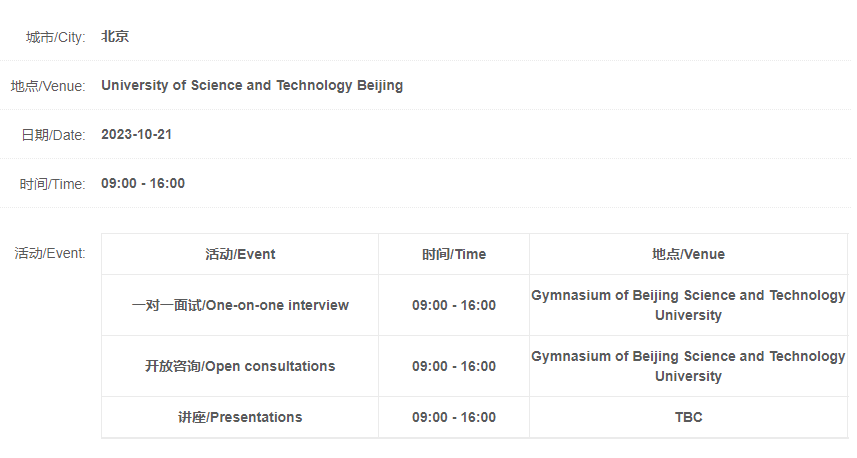
Task: Click the overall time 09:00 - 16:00
Action: (143, 184)
